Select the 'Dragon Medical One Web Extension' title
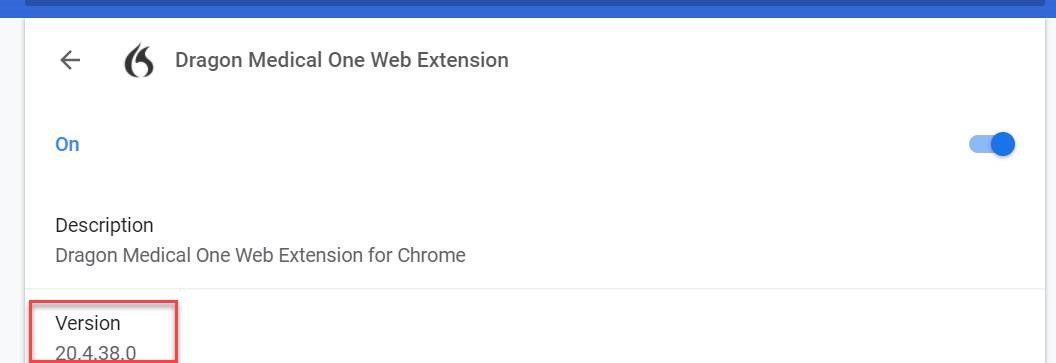The height and width of the screenshot is (363, 1056). click(341, 60)
